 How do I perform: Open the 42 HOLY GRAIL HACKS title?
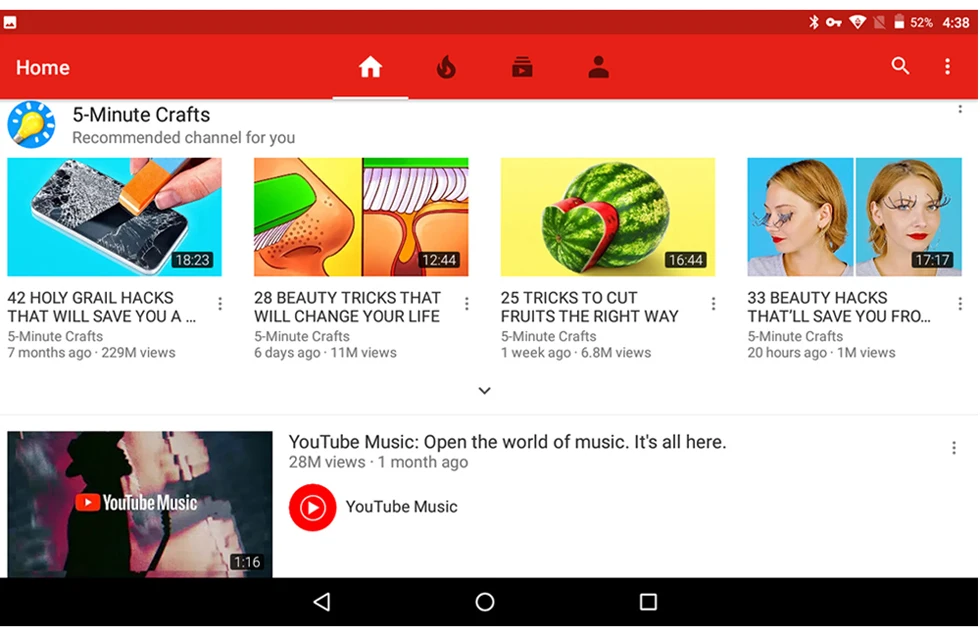pos(101,307)
